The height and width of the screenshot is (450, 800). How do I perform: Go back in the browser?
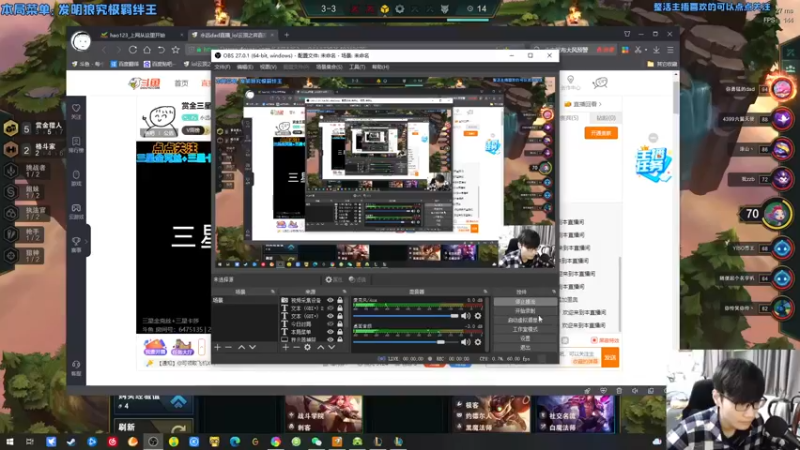point(104,50)
